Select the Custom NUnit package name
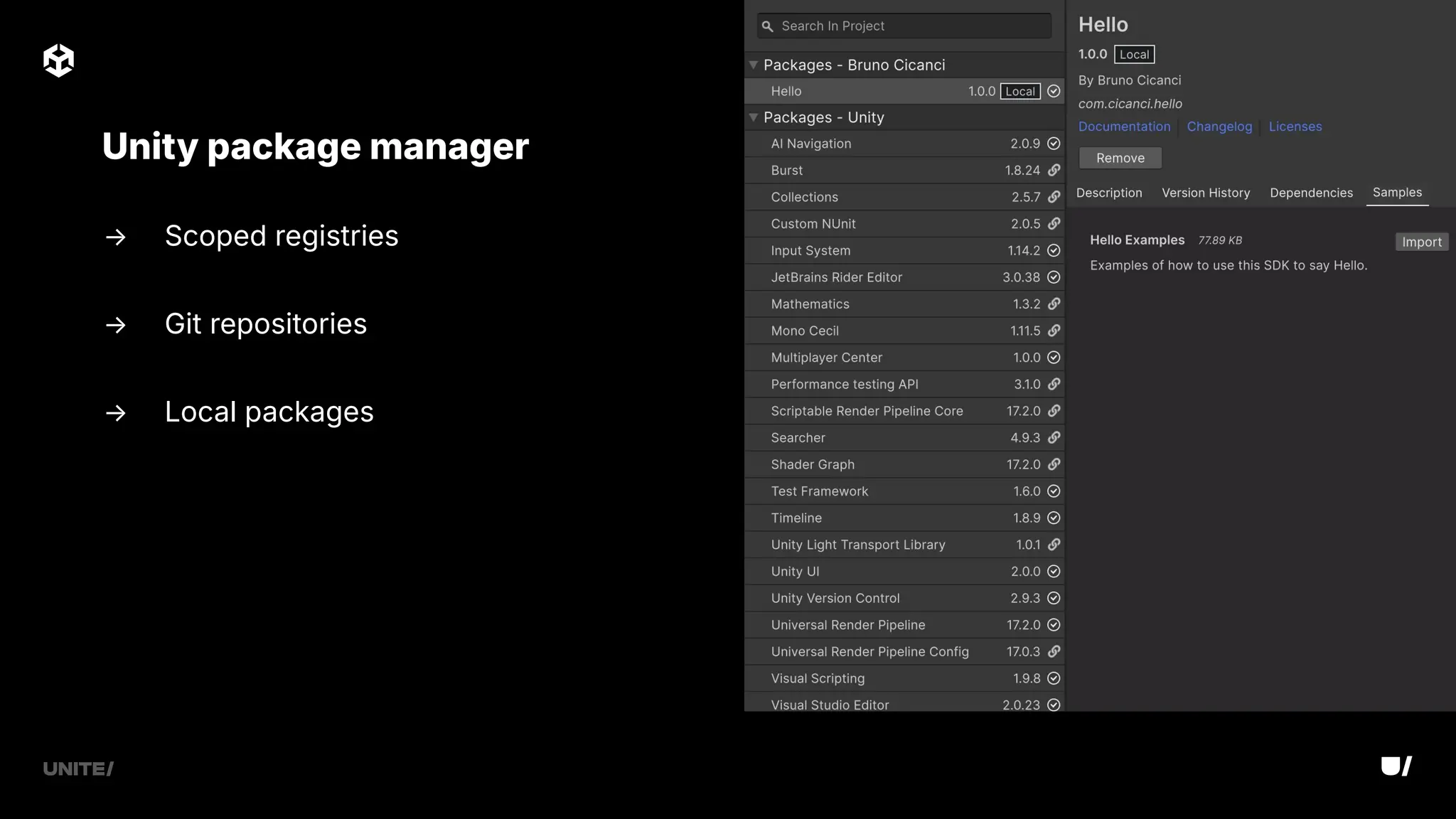This screenshot has width=1456, height=819. (x=813, y=224)
